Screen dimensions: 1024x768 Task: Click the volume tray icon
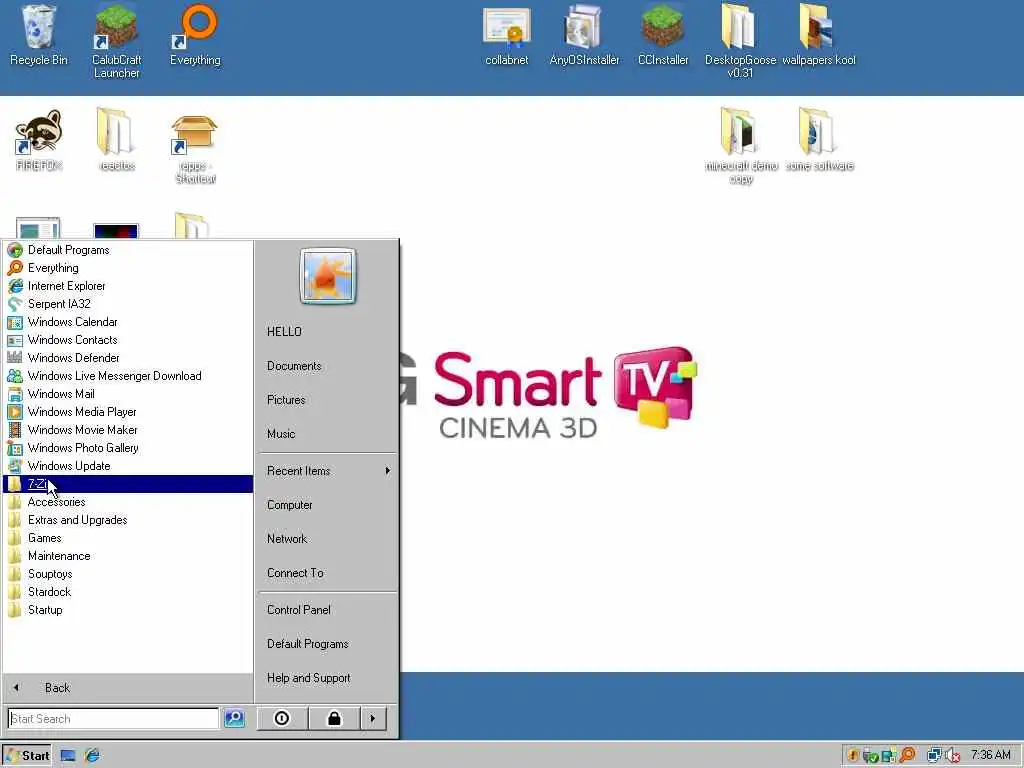[x=953, y=756]
